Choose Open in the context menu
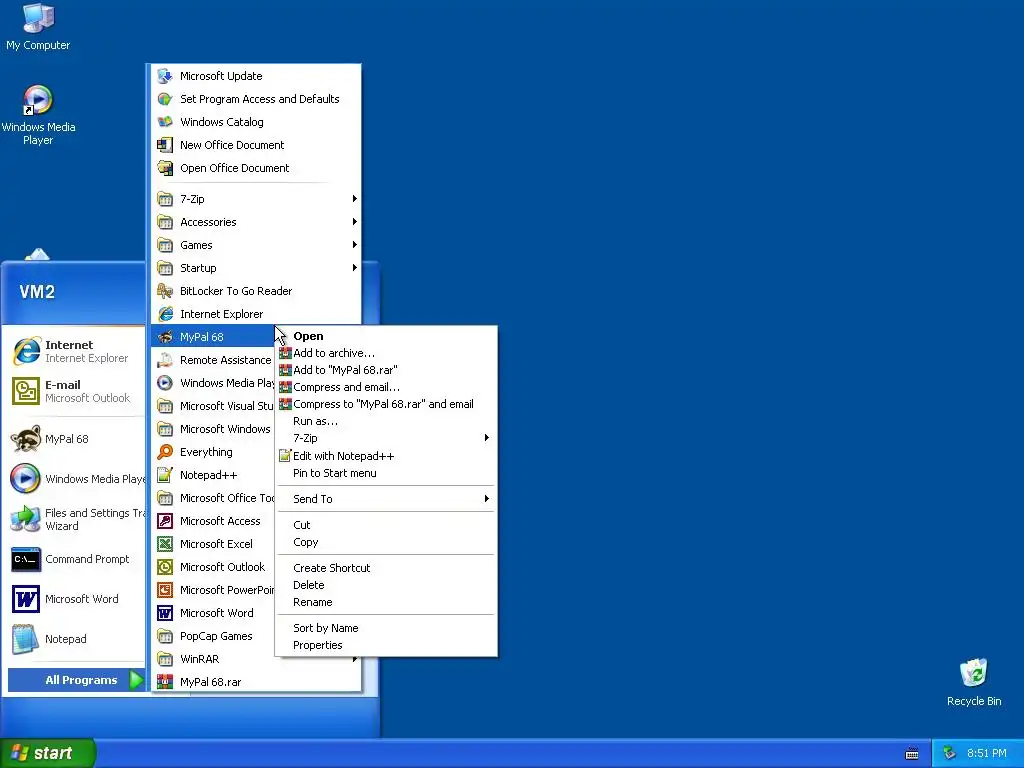1024x768 pixels. [x=386, y=336]
